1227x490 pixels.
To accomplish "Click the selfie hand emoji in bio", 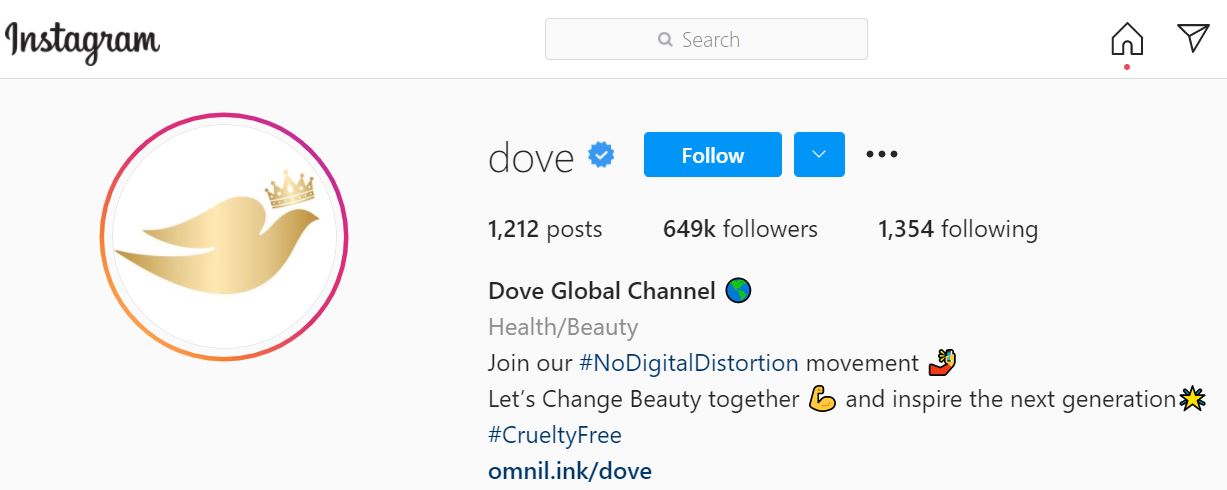I will [942, 361].
